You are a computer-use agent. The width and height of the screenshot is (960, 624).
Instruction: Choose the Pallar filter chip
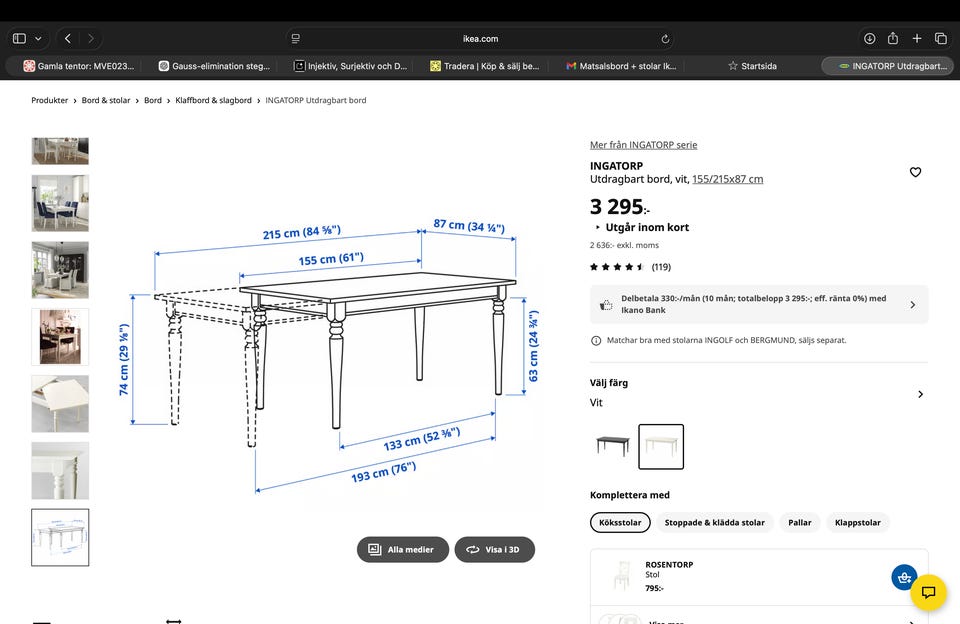click(x=800, y=522)
